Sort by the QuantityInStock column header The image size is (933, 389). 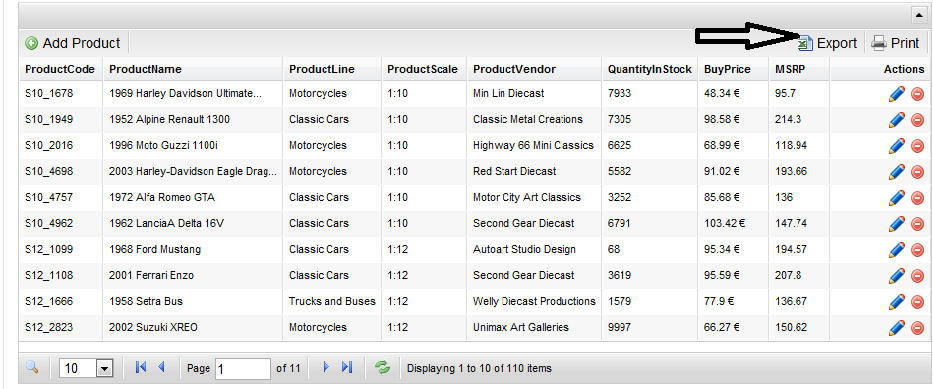click(x=650, y=70)
